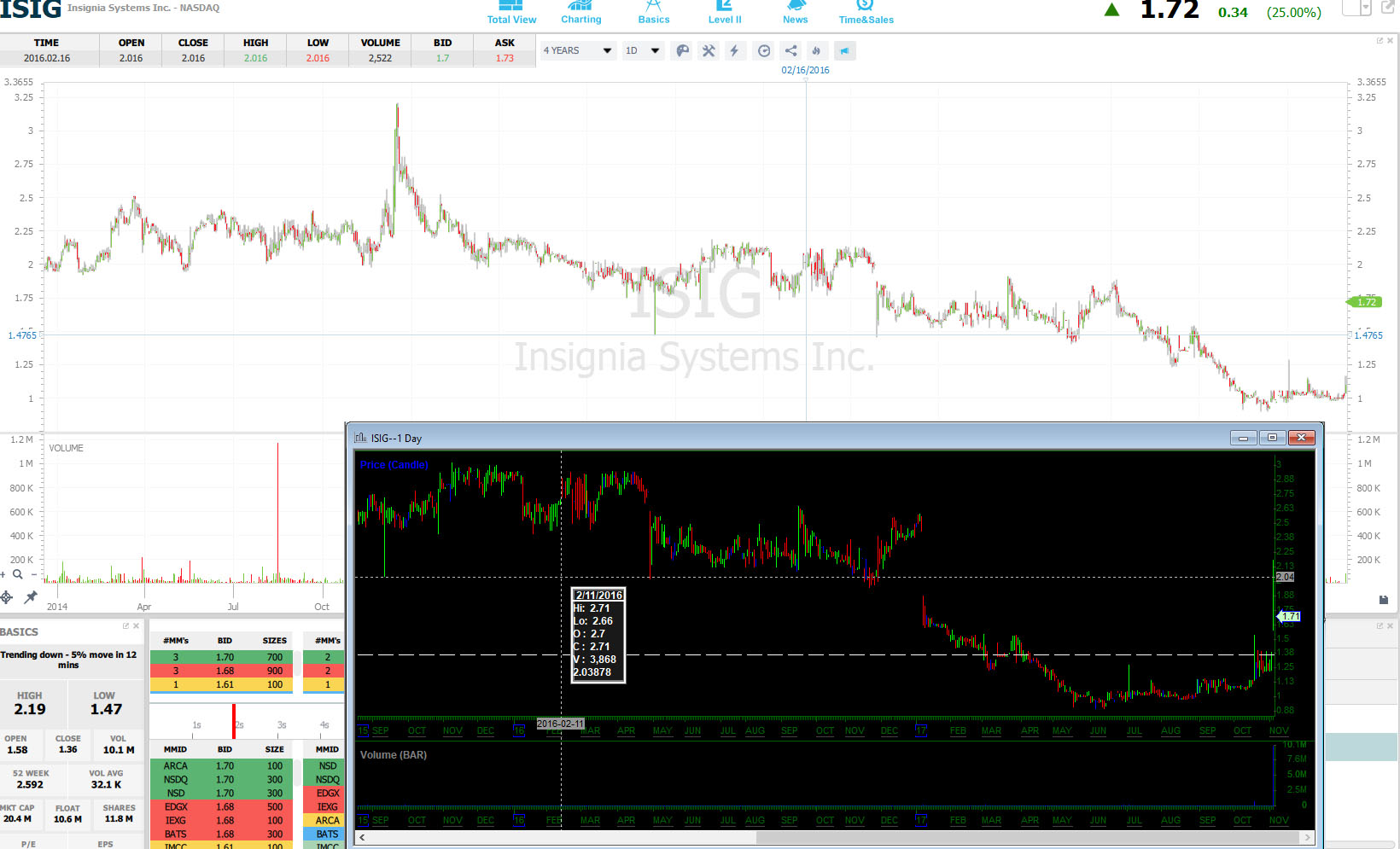This screenshot has height=849, width=1400.
Task: Click the clock gauge icon in chart toolbar
Action: pyautogui.click(x=764, y=51)
